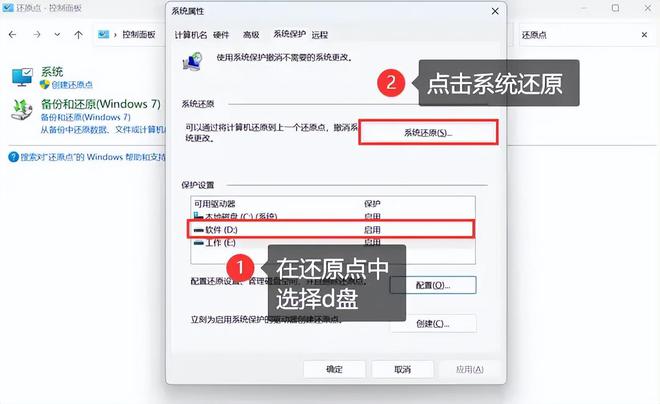Clear the 还原点 search text
This screenshot has height=404, width=660.
644,35
